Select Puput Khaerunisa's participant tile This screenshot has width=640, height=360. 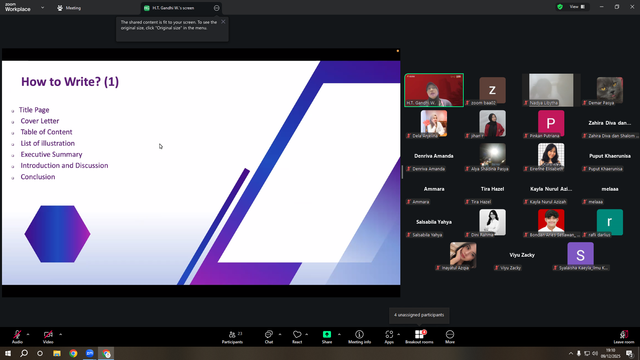point(610,156)
